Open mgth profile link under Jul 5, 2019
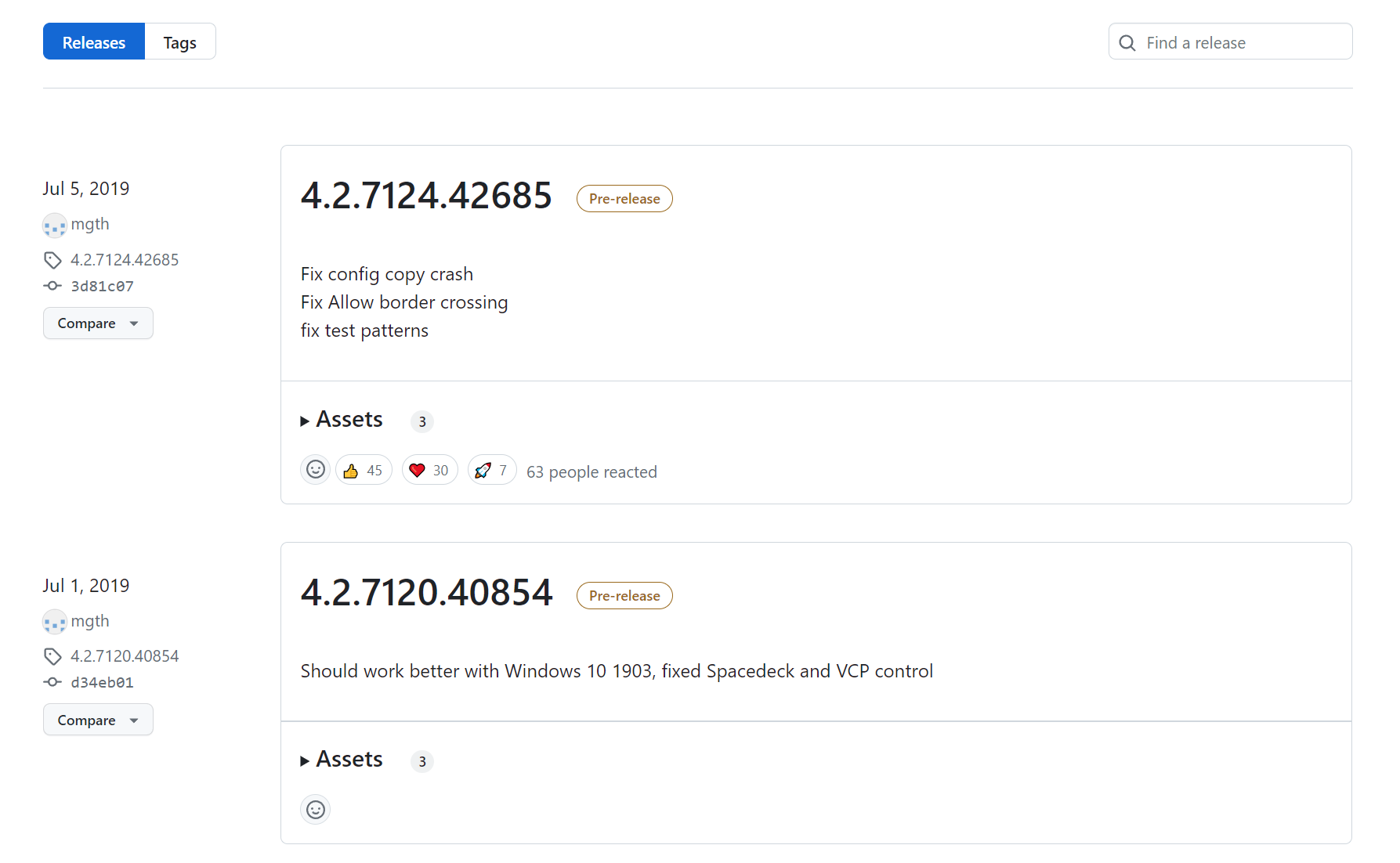The image size is (1400, 863). pyautogui.click(x=90, y=224)
